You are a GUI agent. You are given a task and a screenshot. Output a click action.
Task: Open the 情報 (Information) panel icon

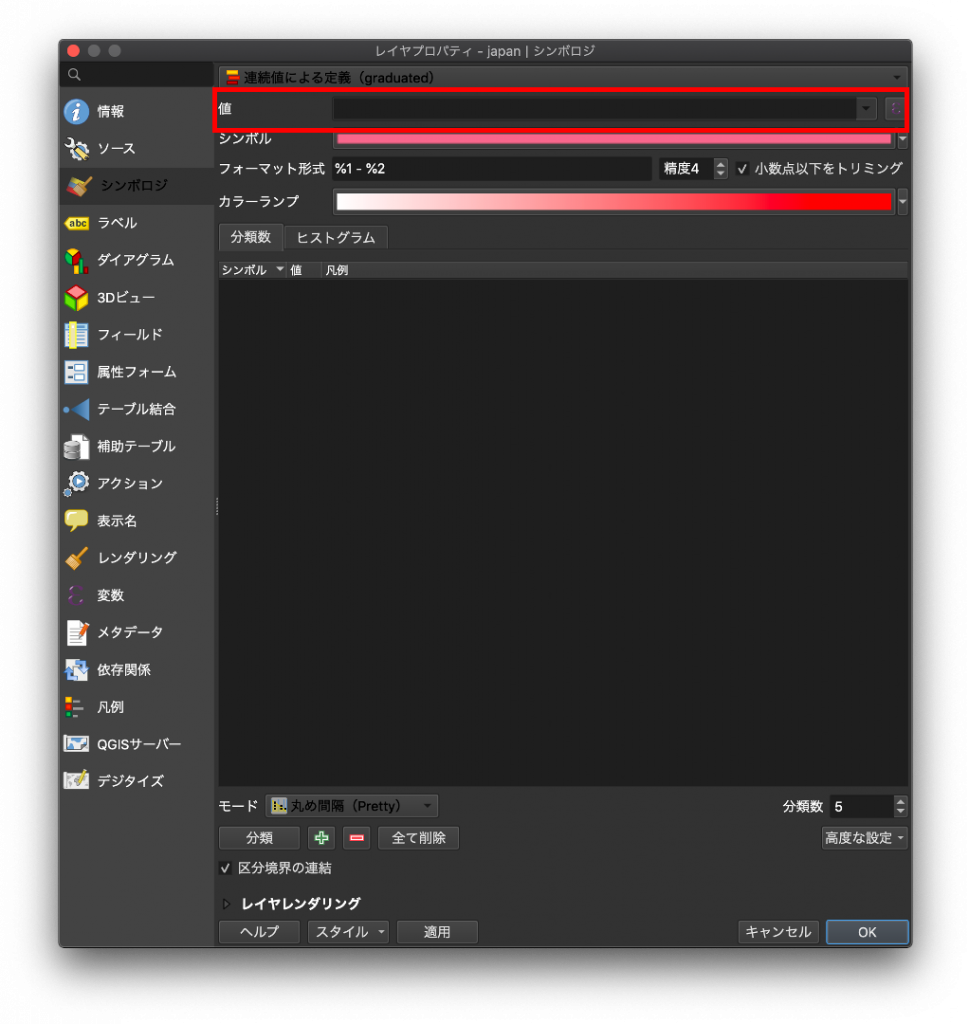coord(76,111)
